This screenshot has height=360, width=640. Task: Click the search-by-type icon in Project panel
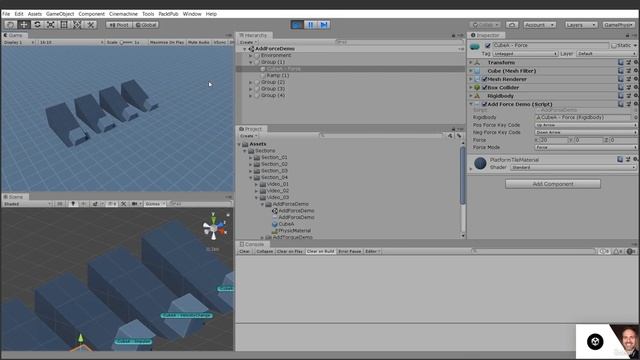(450, 136)
